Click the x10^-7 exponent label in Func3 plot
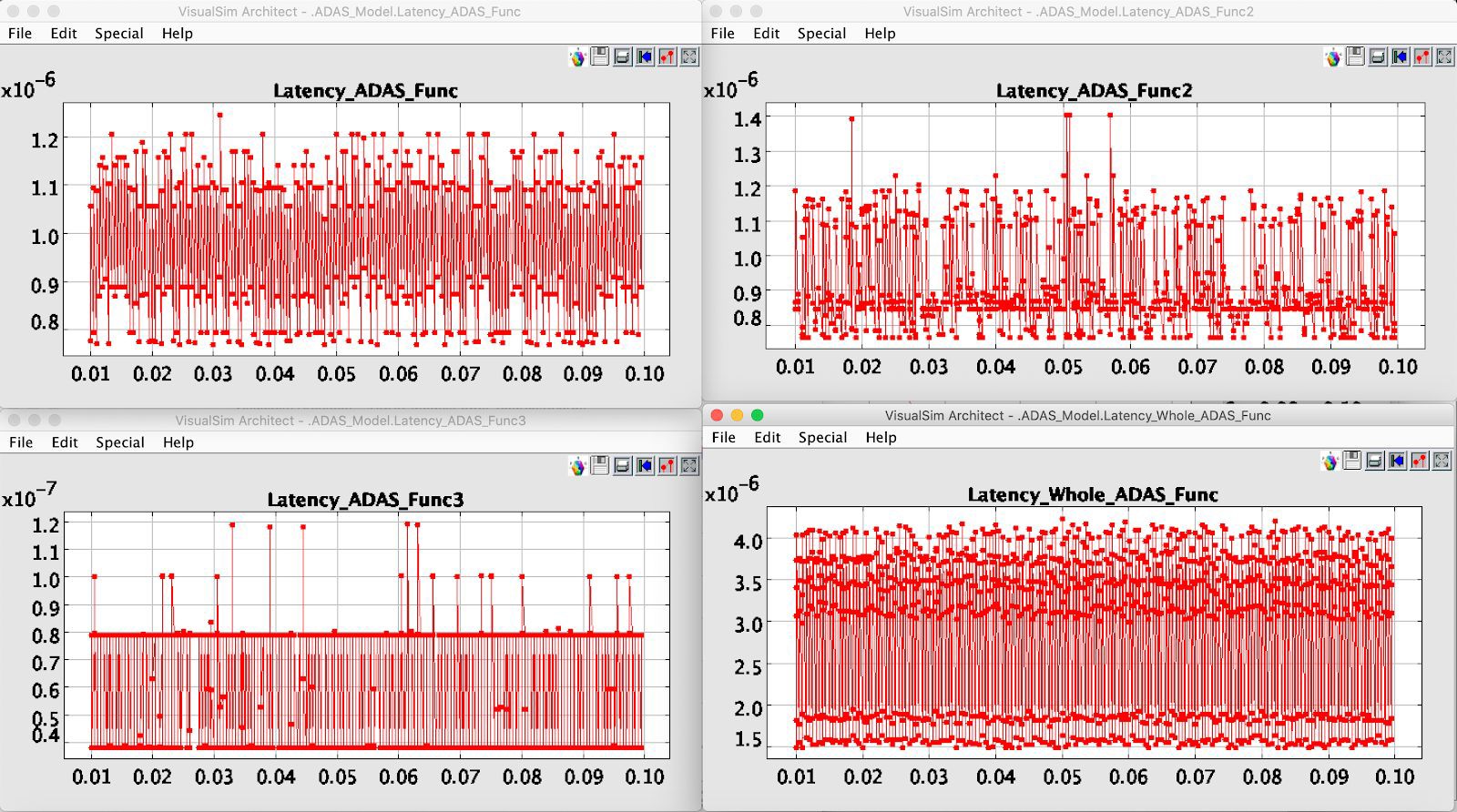 point(29,494)
